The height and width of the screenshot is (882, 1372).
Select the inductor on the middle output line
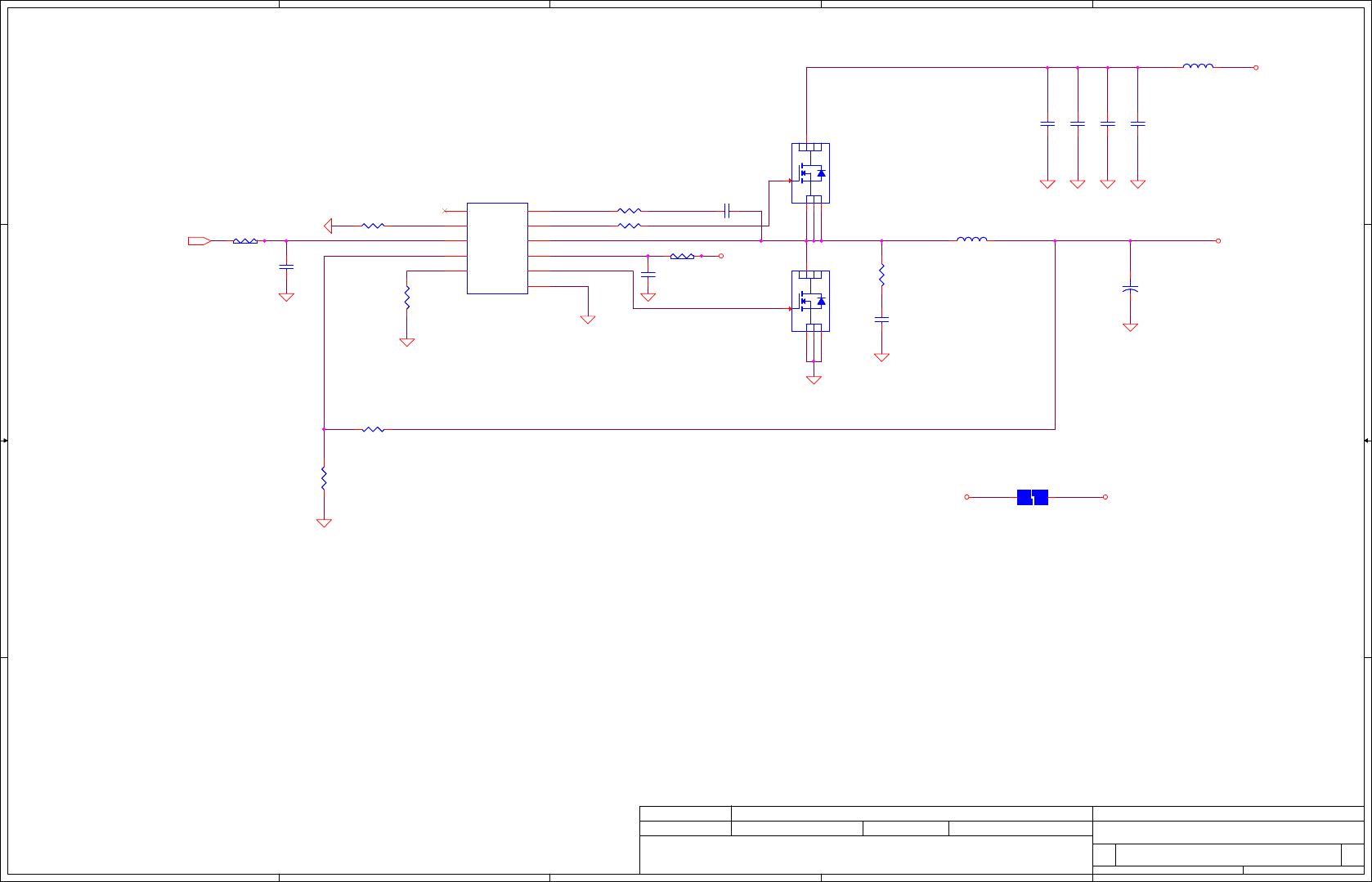point(971,240)
